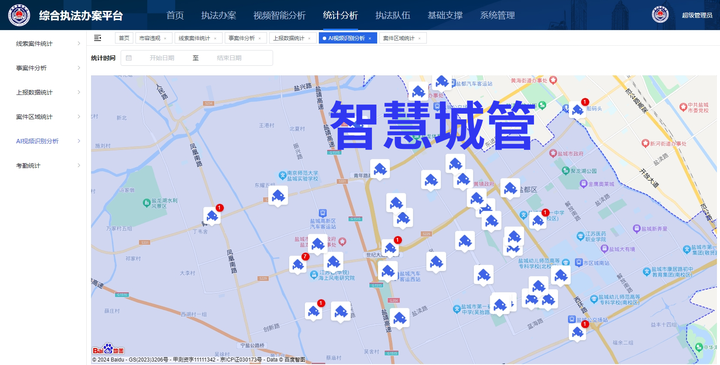The height and width of the screenshot is (365, 720).
Task: Click the 聚龙湖公园 green park icon
Action: tap(566, 170)
